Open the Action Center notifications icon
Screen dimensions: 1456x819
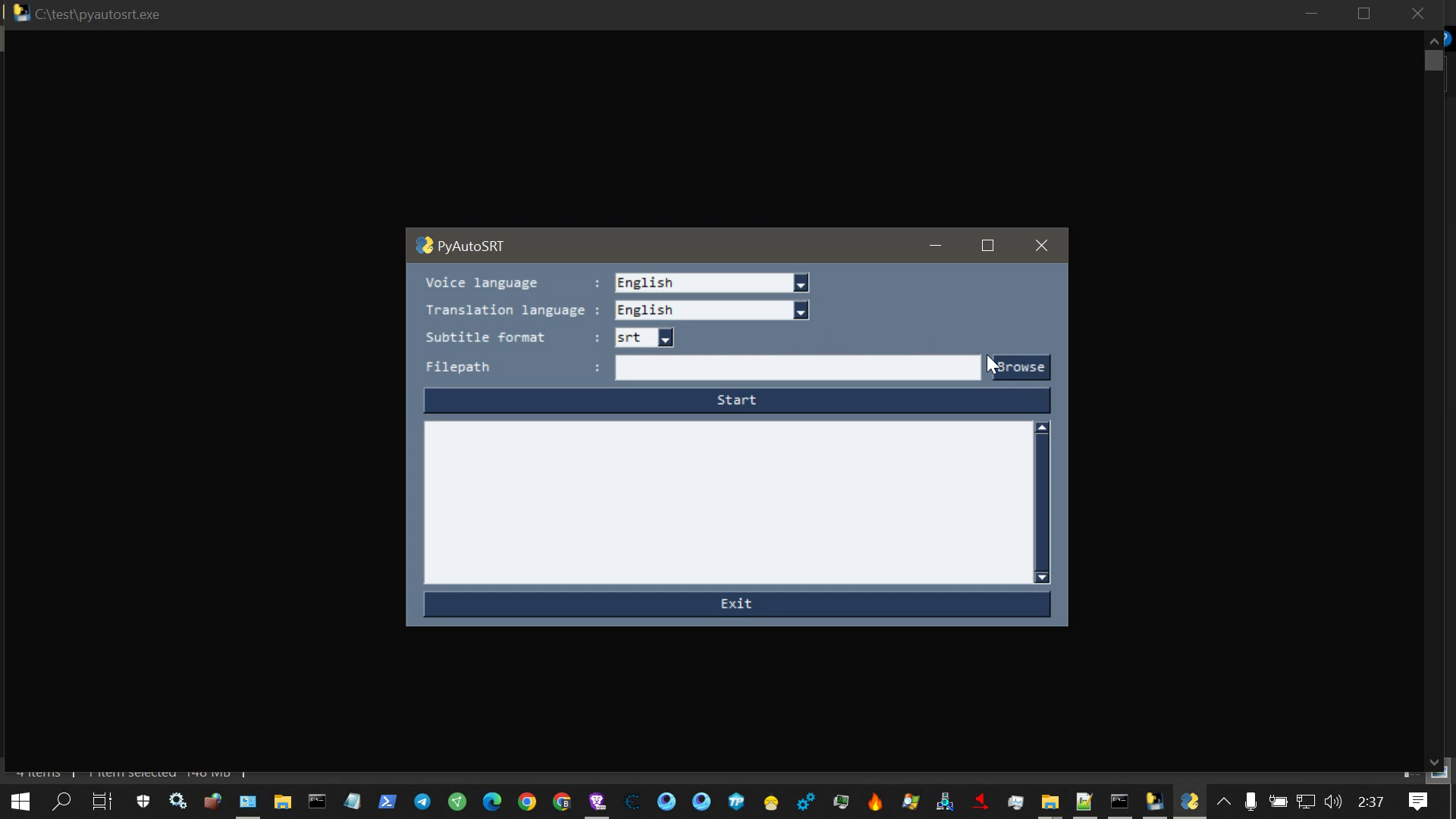(1417, 802)
